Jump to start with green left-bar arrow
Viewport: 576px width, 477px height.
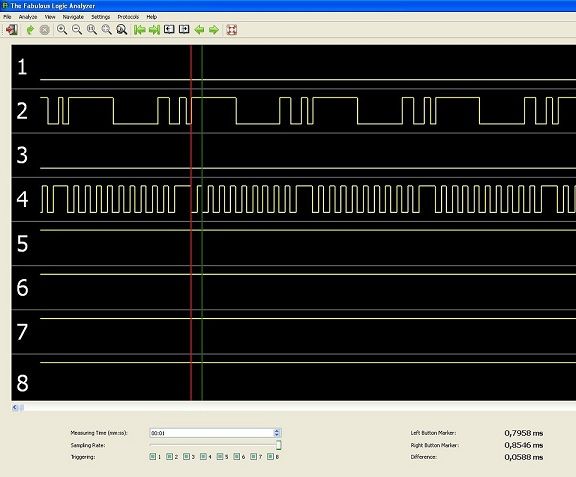click(x=140, y=30)
